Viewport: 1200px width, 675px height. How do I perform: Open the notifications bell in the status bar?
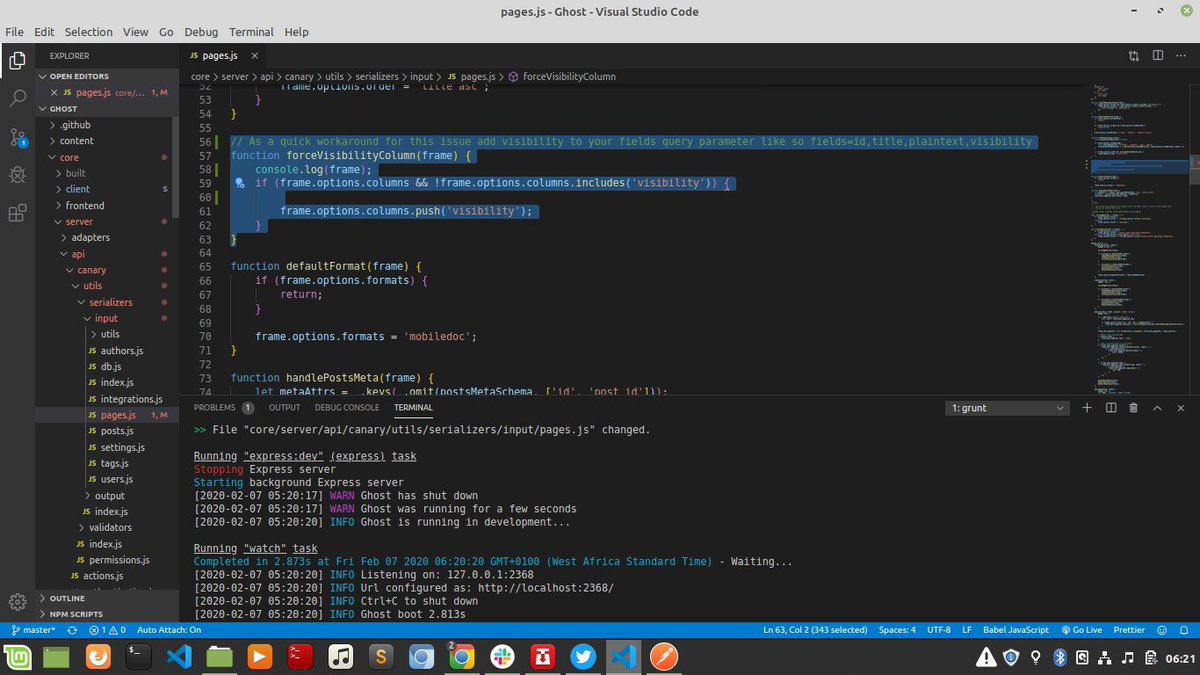coord(1182,630)
